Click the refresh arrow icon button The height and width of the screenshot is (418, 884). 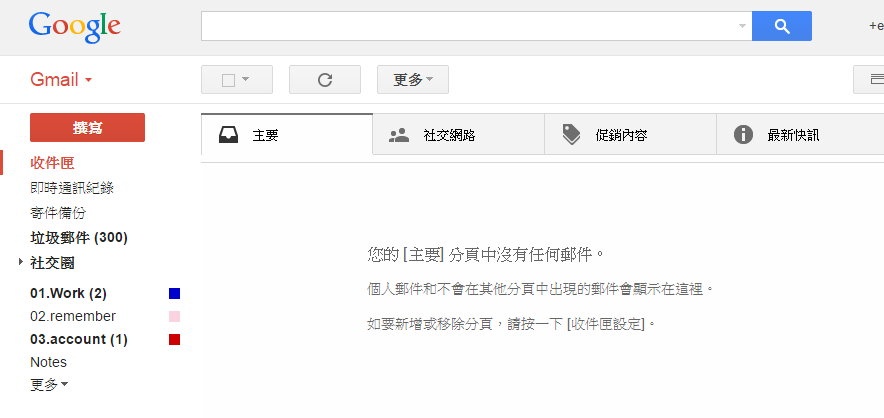click(x=325, y=80)
